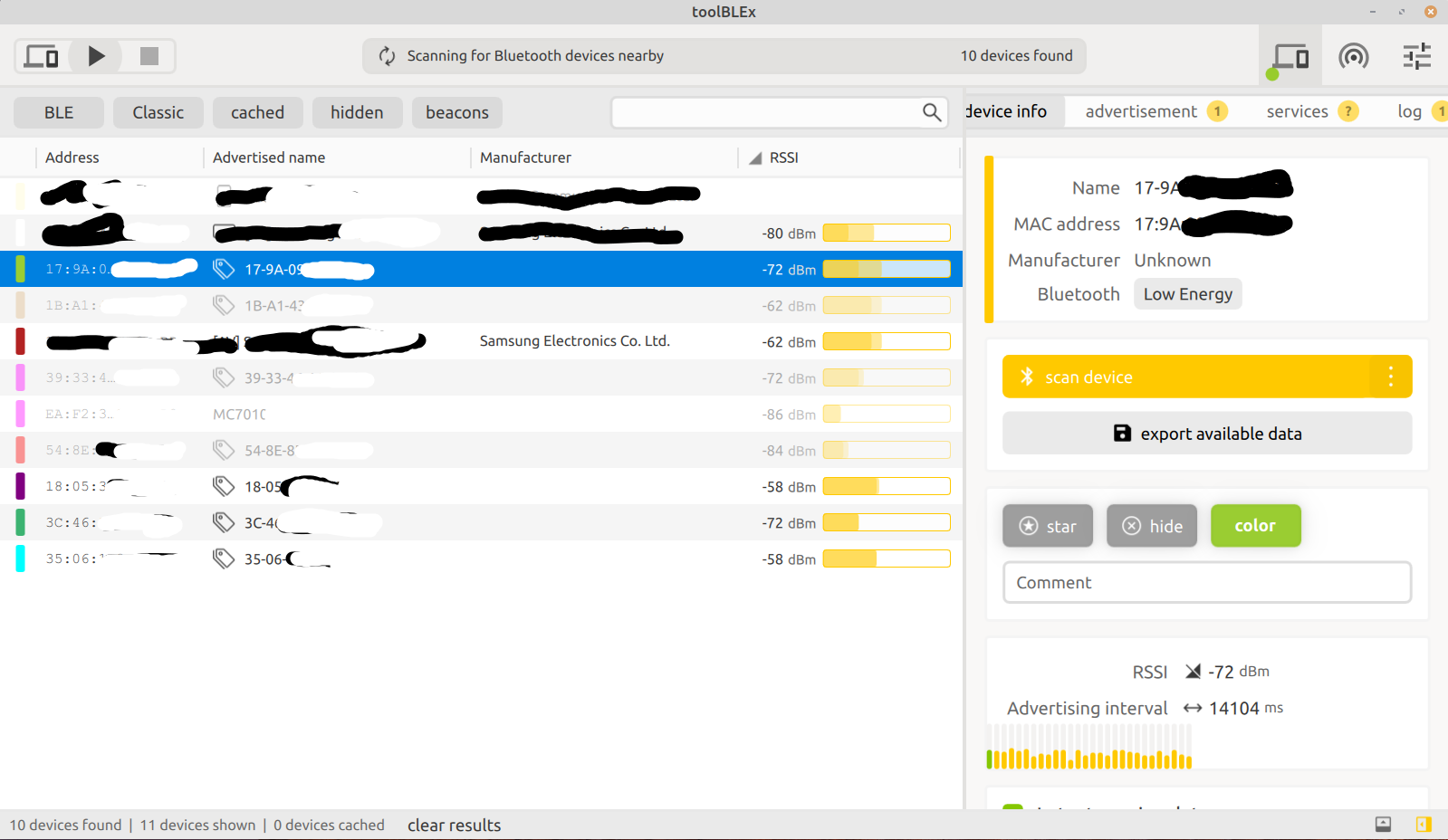Screen dimensions: 1448x840
Task: Hide the selected device
Action: point(1152,526)
